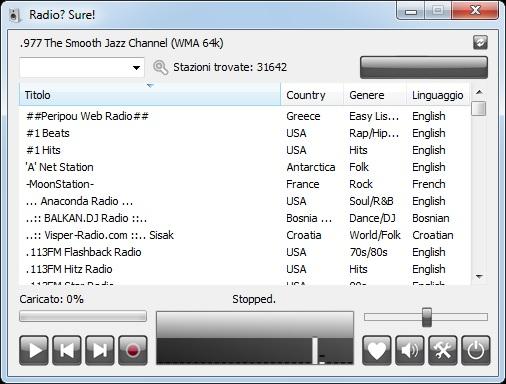The width and height of the screenshot is (506, 384).
Task: Click the scrollbar down arrow in station list
Action: pos(479,276)
